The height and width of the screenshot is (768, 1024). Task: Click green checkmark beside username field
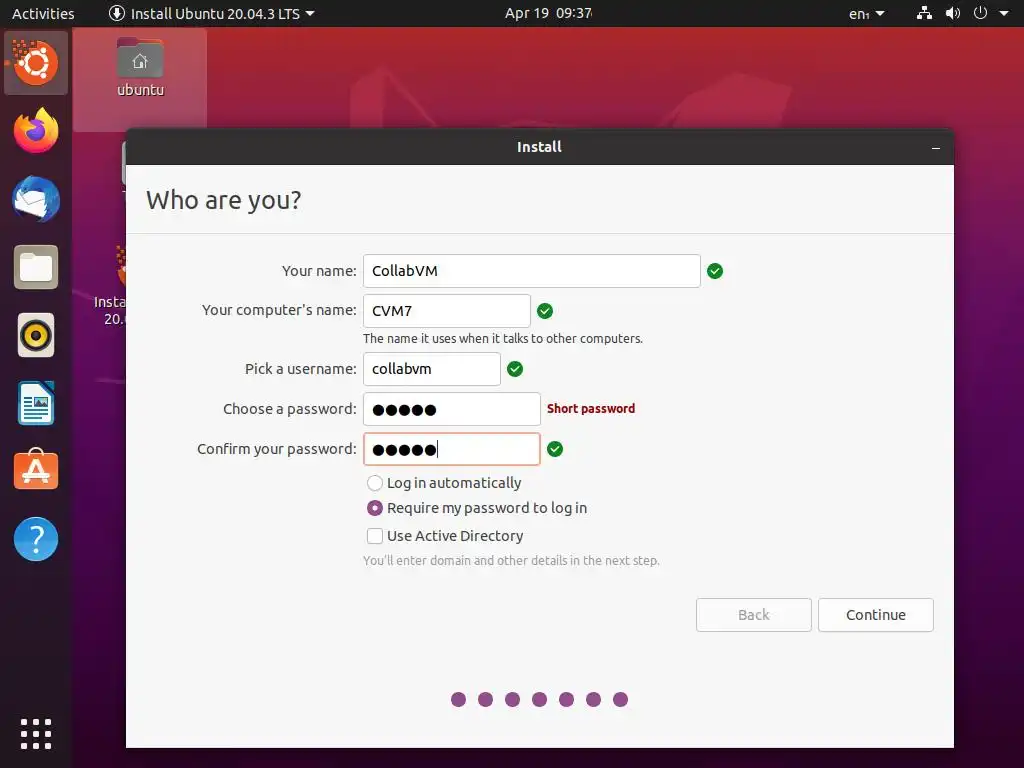(x=515, y=369)
